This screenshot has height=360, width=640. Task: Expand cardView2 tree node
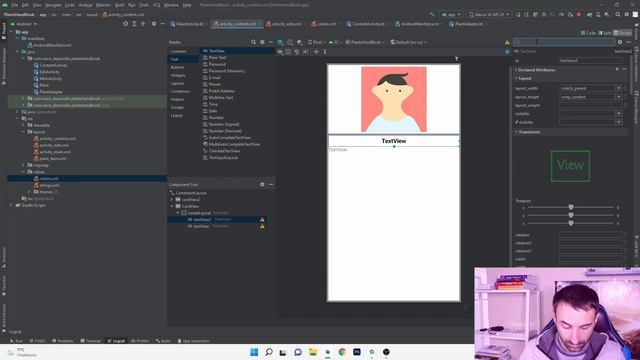(x=172, y=200)
